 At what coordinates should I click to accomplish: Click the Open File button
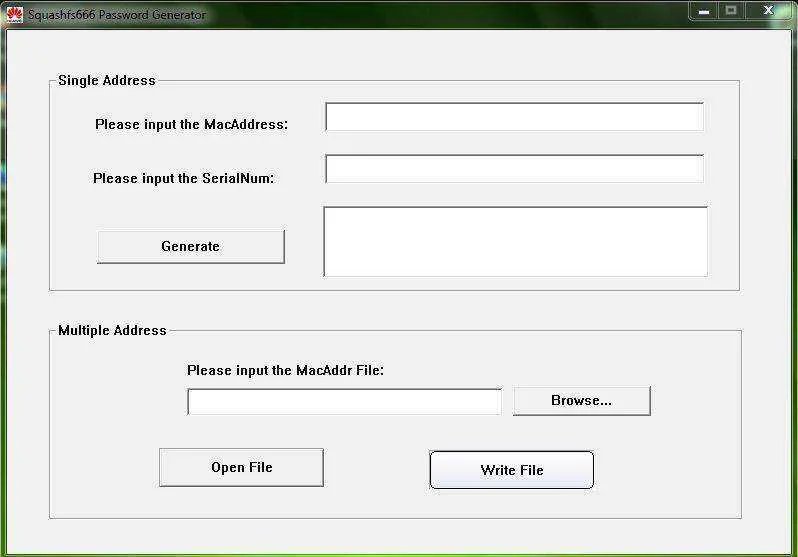[241, 467]
